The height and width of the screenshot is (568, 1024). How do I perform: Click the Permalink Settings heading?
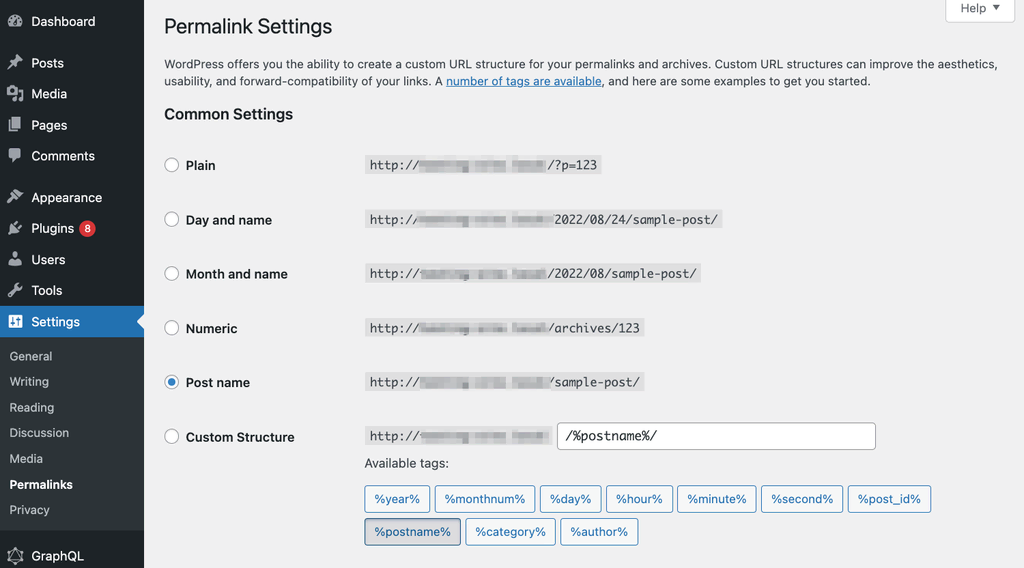(x=248, y=26)
